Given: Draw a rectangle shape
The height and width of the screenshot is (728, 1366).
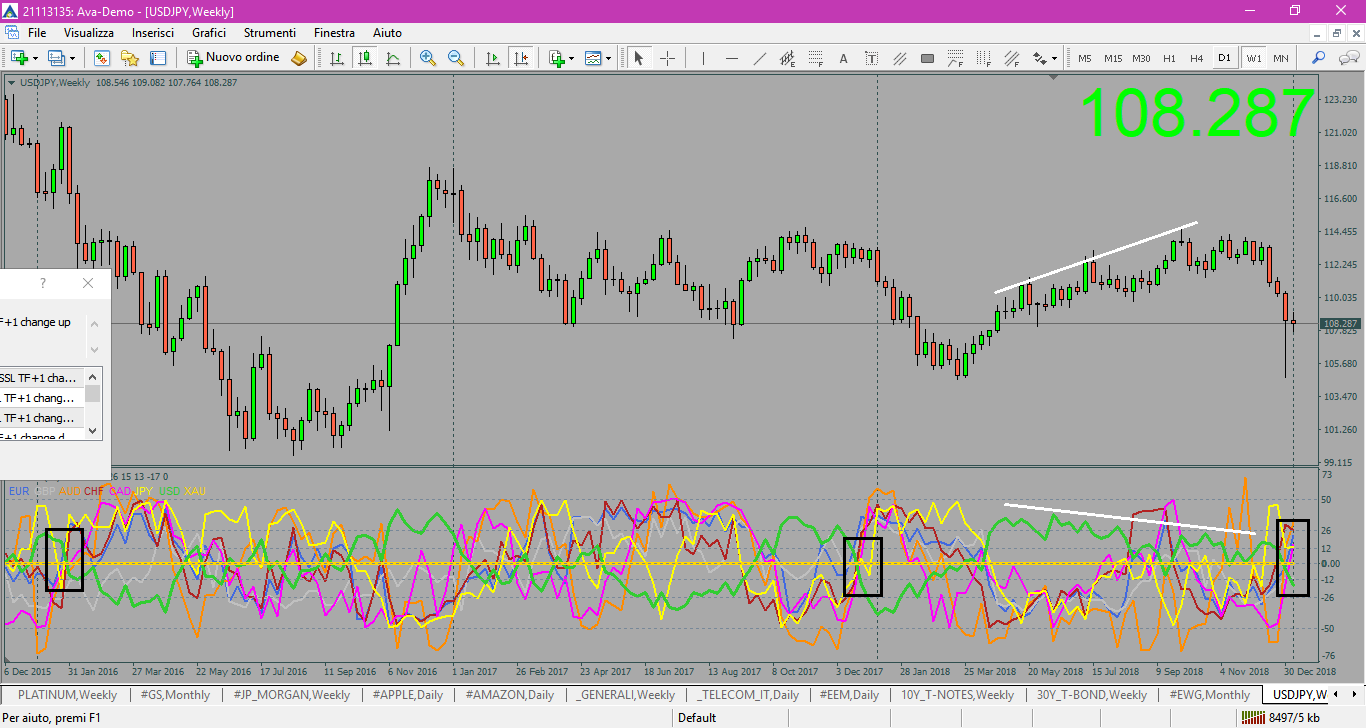Looking at the screenshot, I should coord(927,58).
